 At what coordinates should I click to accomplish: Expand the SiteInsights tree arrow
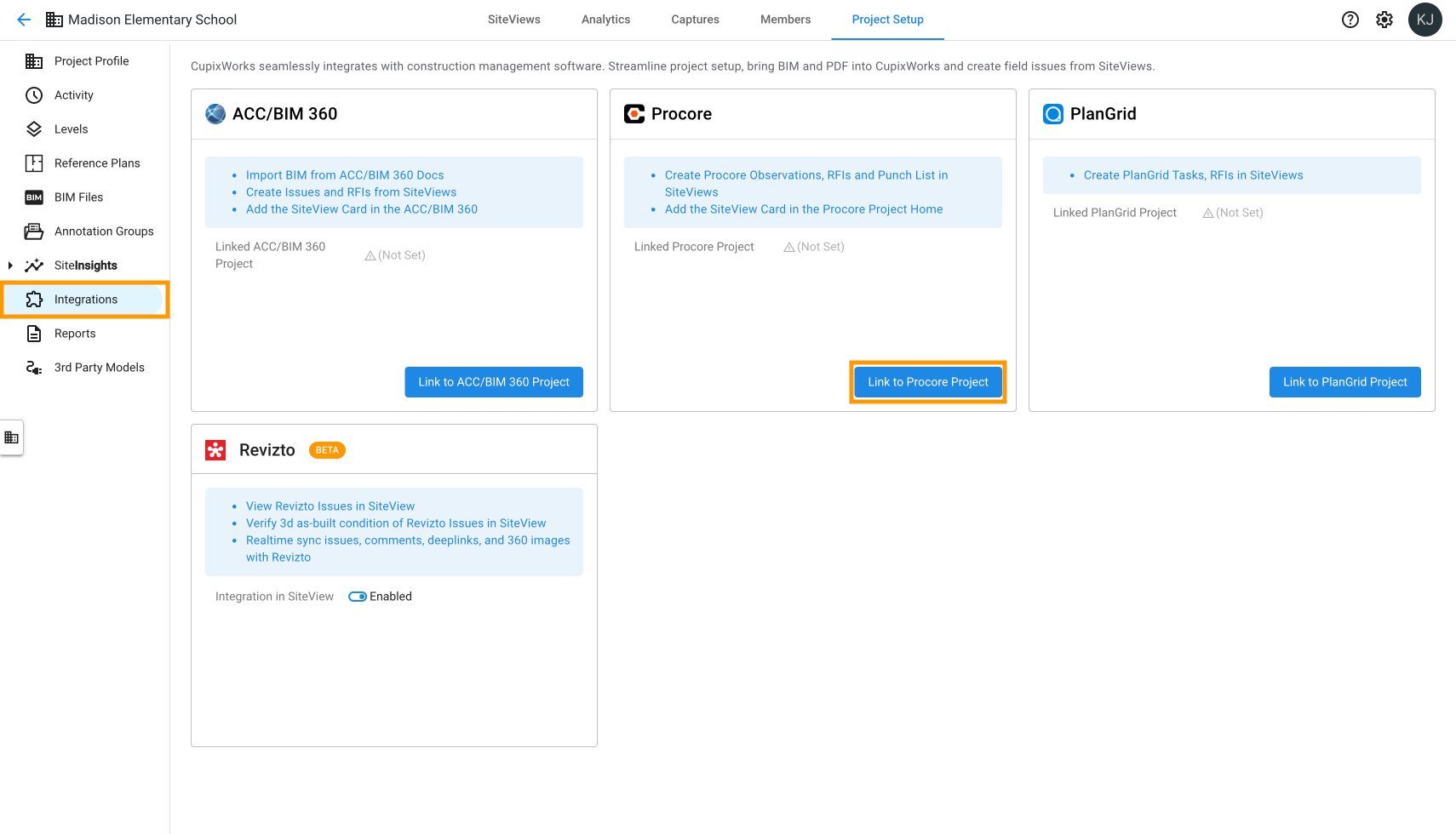10,266
